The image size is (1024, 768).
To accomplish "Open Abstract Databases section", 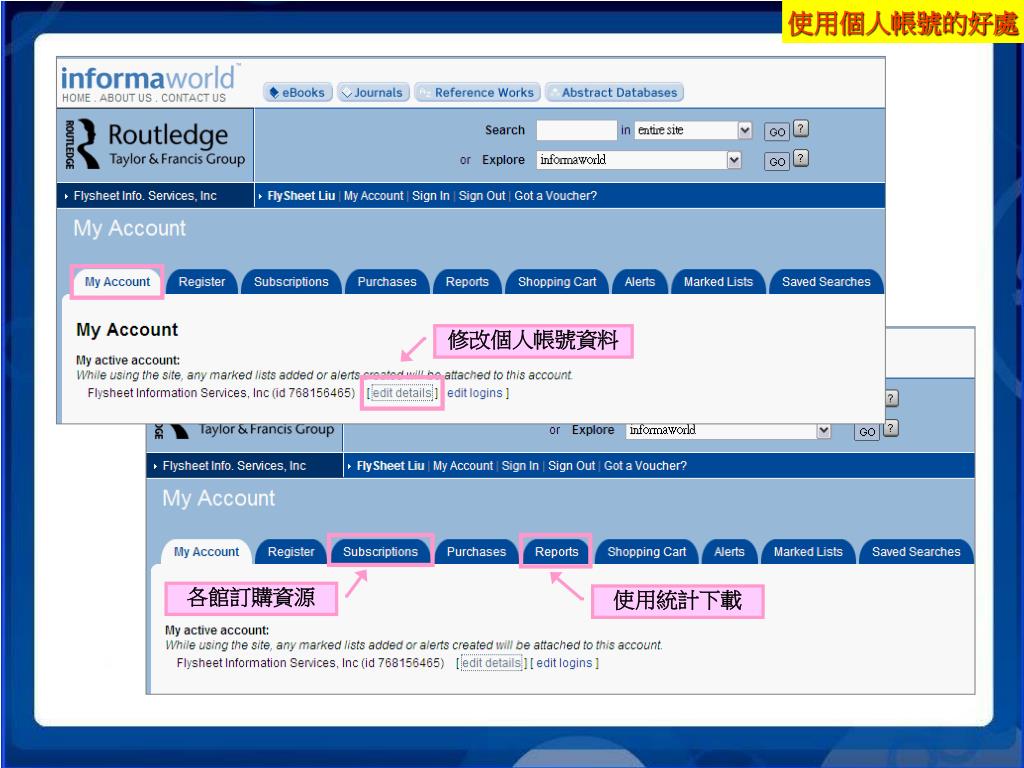I will click(x=614, y=93).
